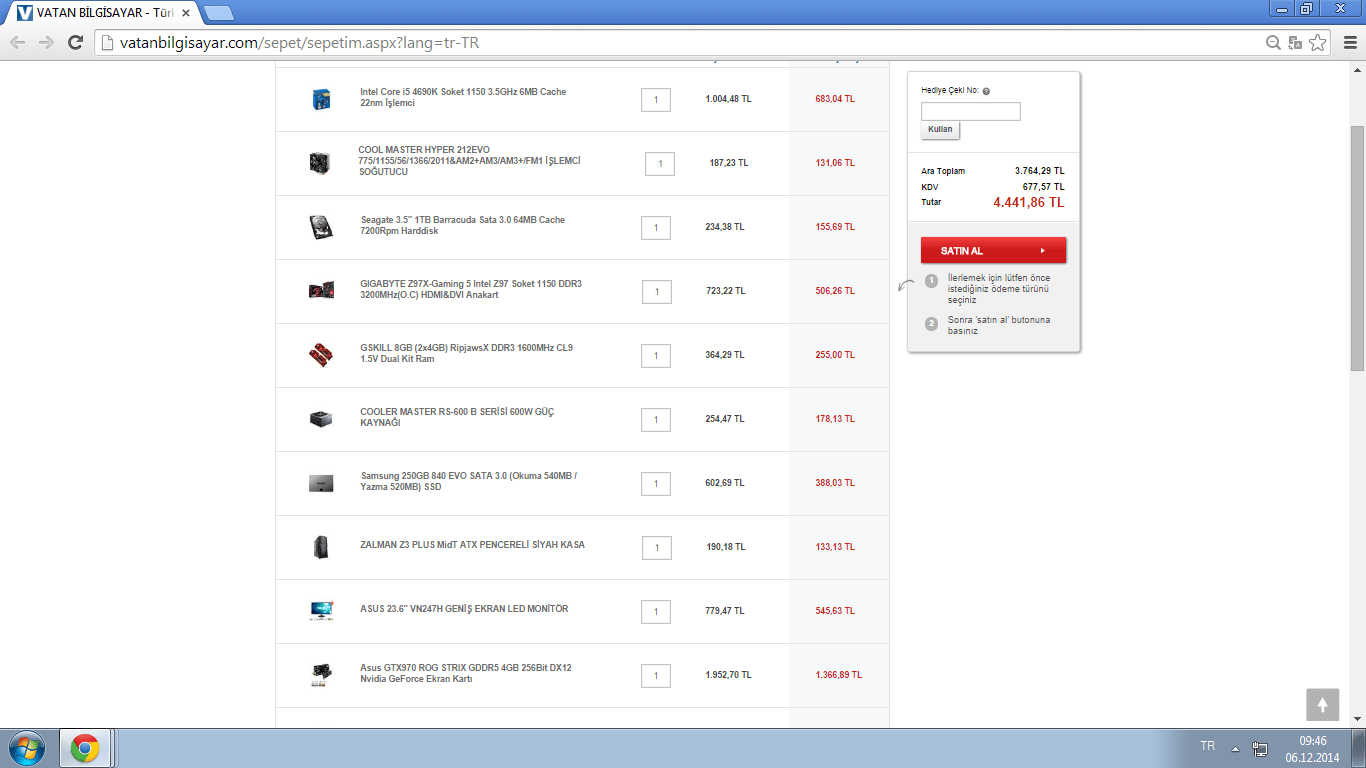Viewport: 1366px width, 768px height.
Task: Click the Cooler Master Hyper 212EVO thumbnail
Action: [x=320, y=163]
